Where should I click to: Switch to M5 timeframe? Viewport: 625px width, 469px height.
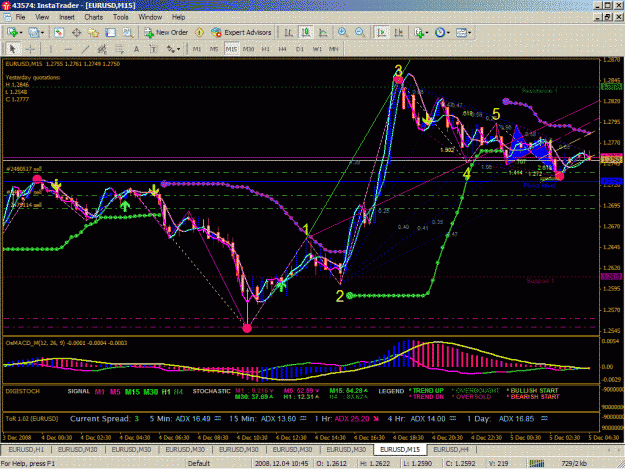(214, 49)
